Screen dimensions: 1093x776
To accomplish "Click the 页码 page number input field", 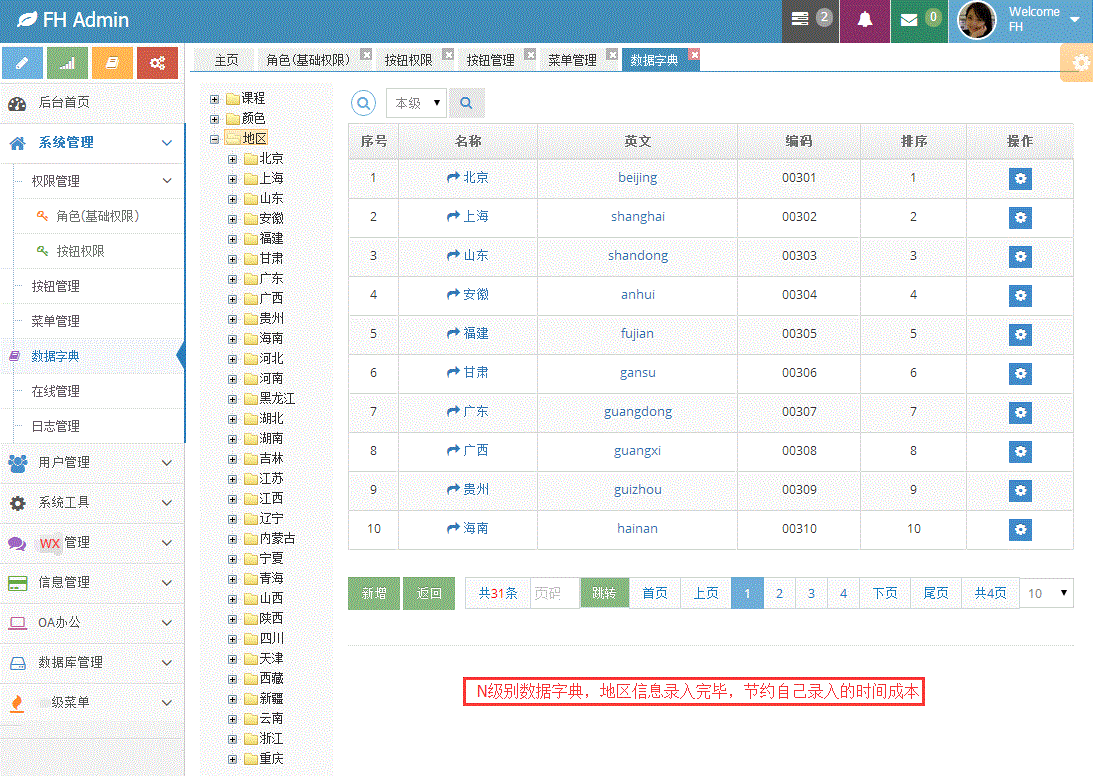I will point(555,593).
